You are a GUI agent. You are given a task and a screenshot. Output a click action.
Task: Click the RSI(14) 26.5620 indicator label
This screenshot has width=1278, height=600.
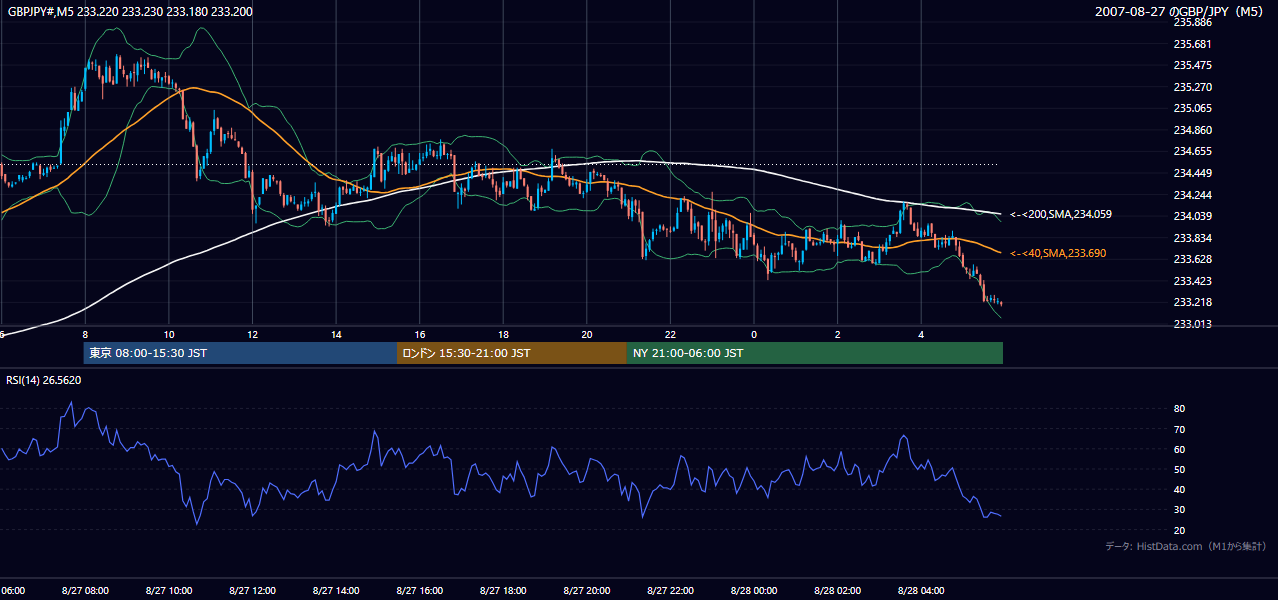click(44, 380)
